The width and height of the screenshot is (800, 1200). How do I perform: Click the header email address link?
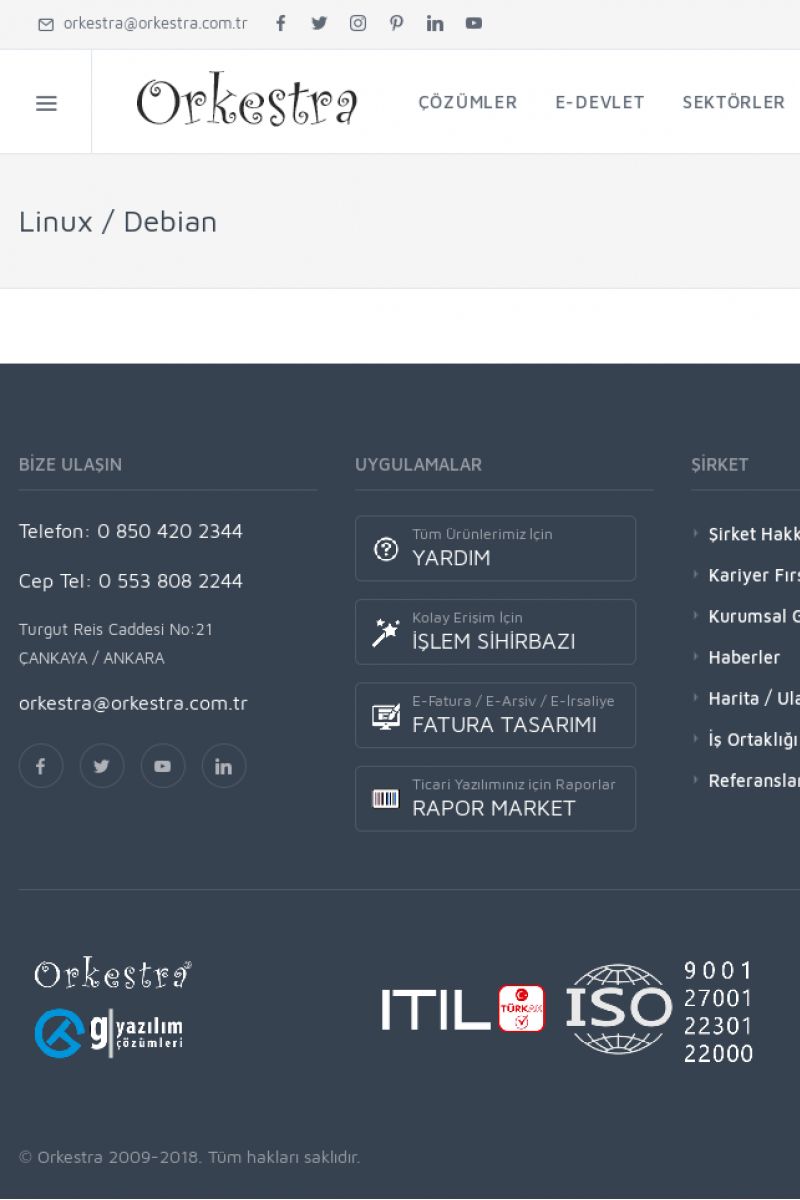coord(155,23)
